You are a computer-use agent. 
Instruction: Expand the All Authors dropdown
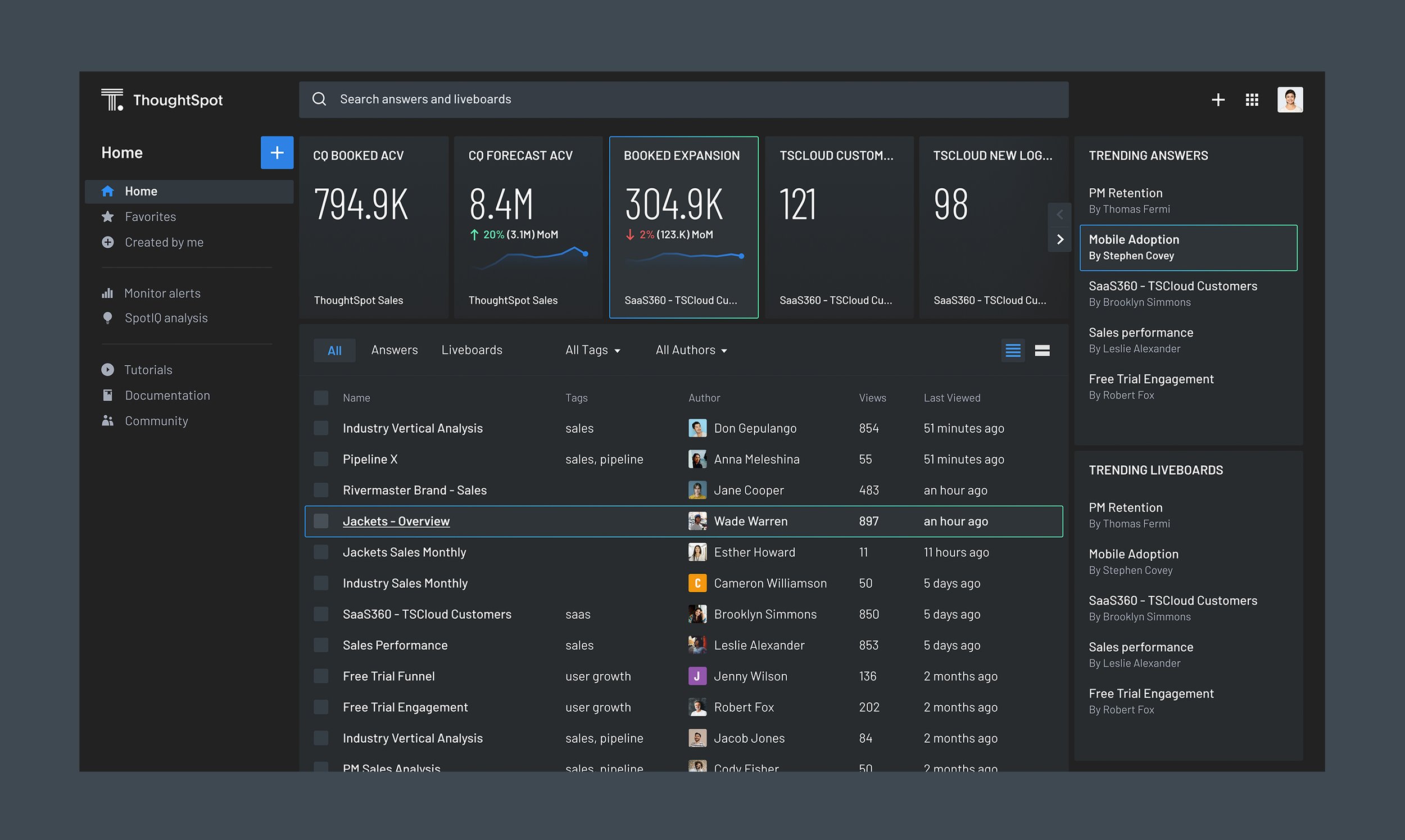[691, 351]
